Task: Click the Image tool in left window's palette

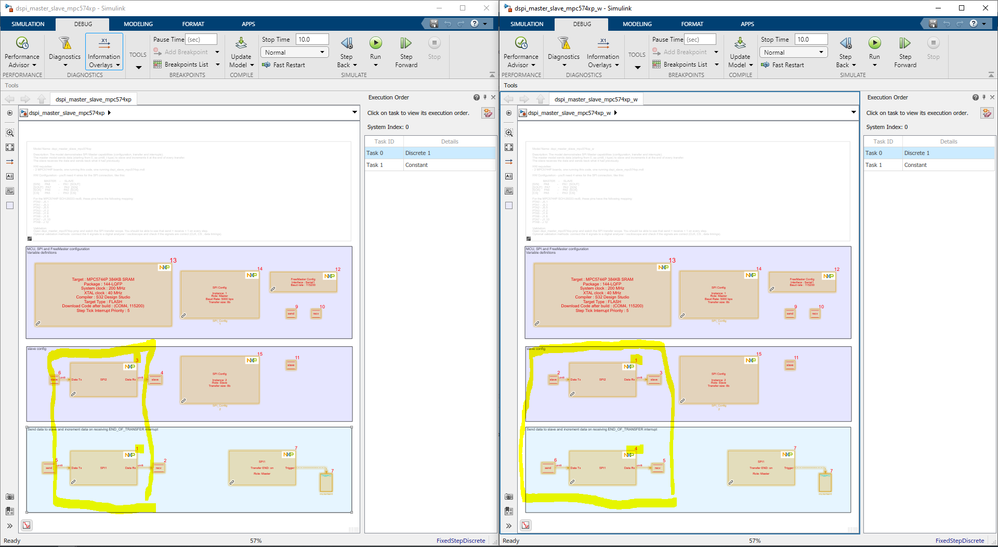Action: click(x=10, y=191)
